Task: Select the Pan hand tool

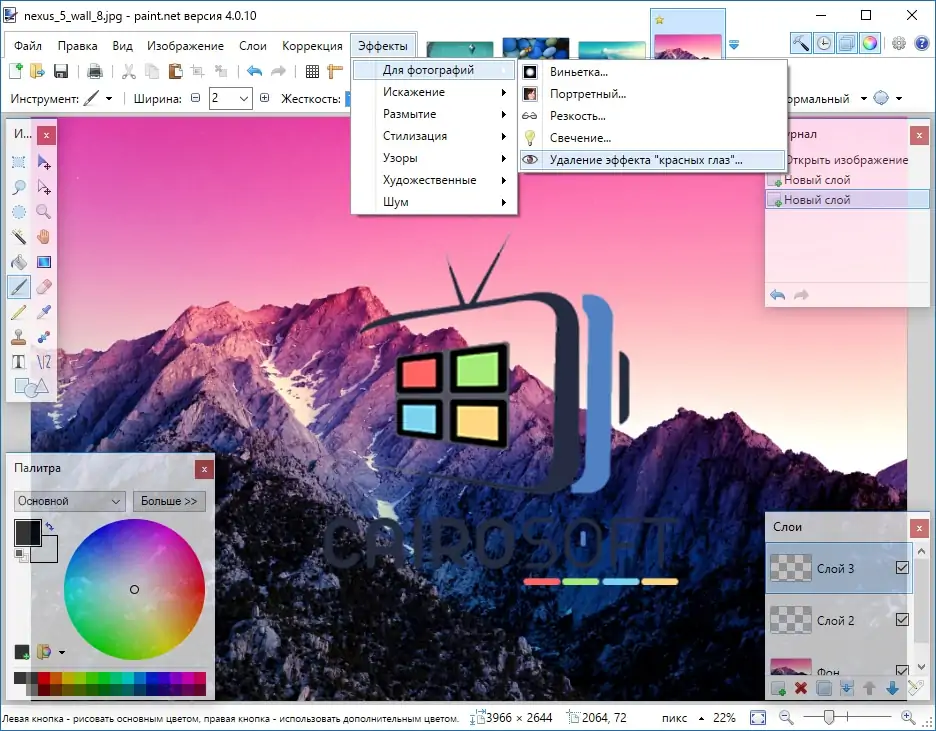Action: coord(44,237)
